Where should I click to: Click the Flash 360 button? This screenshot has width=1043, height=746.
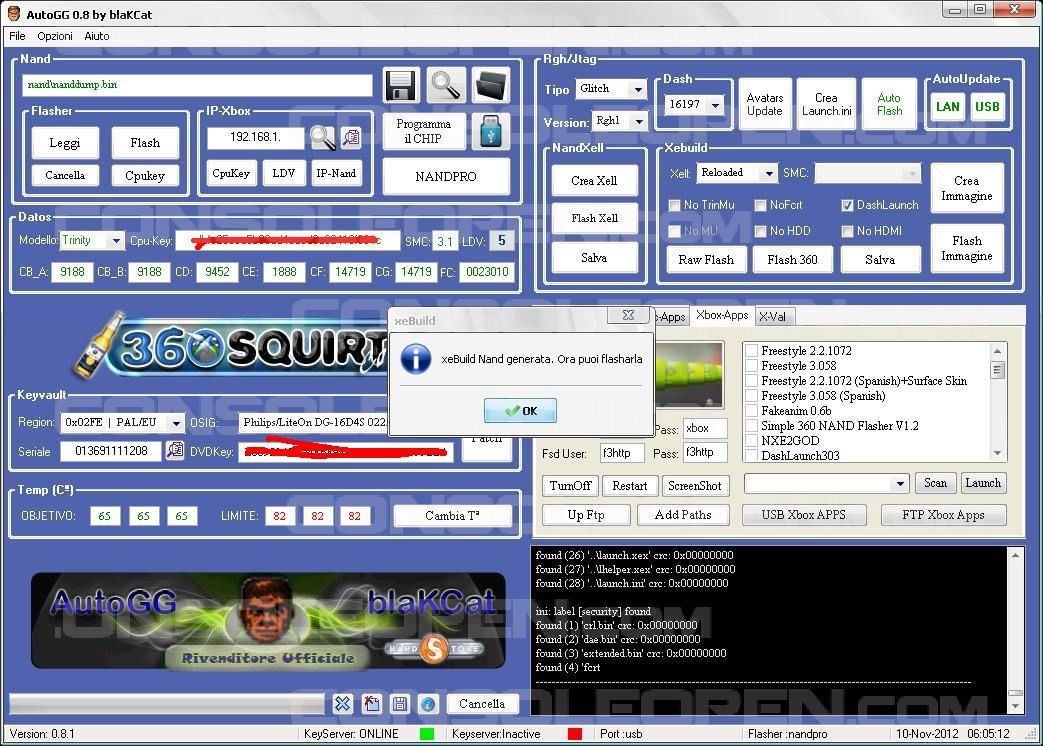click(x=792, y=259)
